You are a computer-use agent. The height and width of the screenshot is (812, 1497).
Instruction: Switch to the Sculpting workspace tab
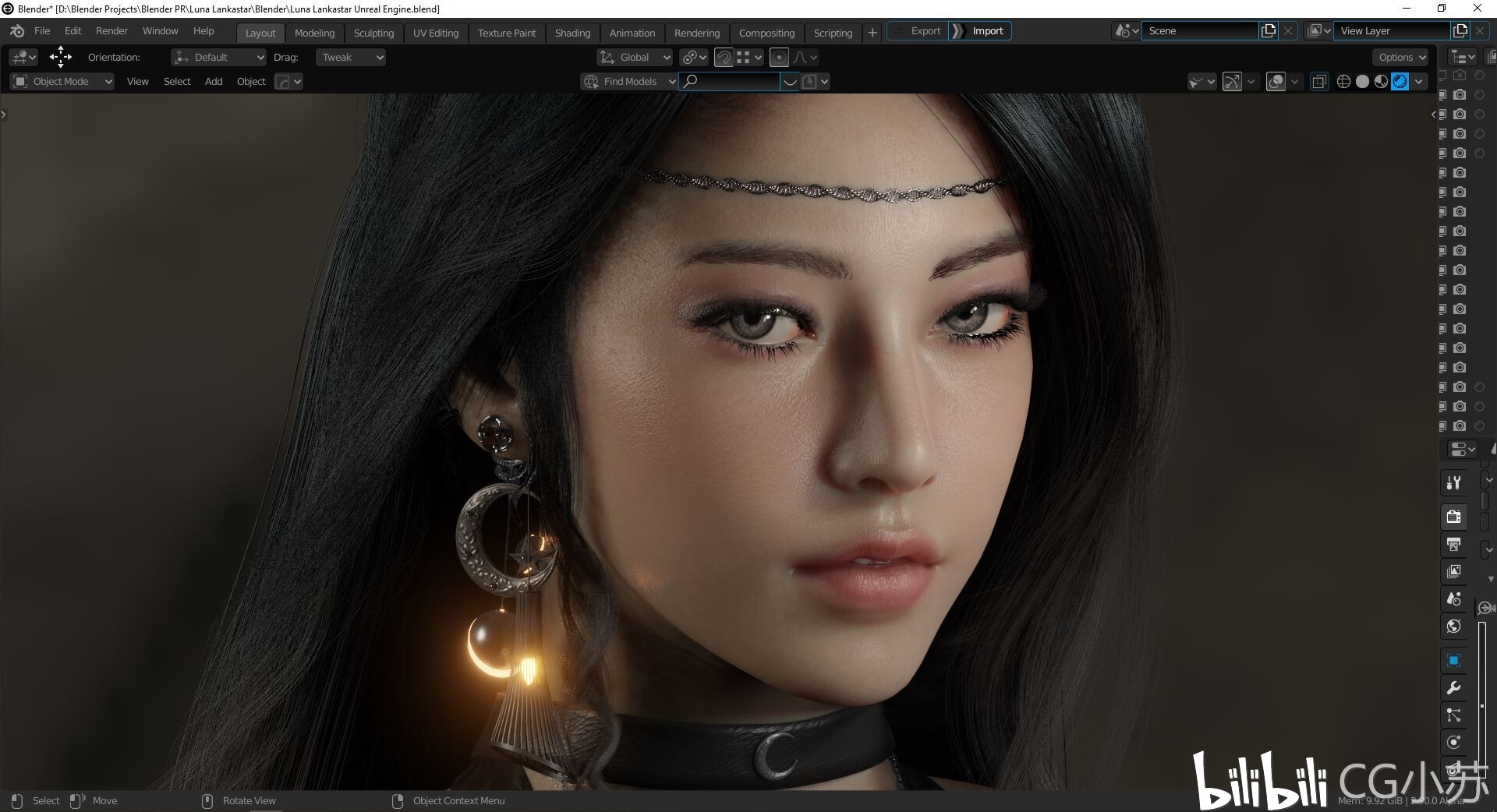[373, 33]
